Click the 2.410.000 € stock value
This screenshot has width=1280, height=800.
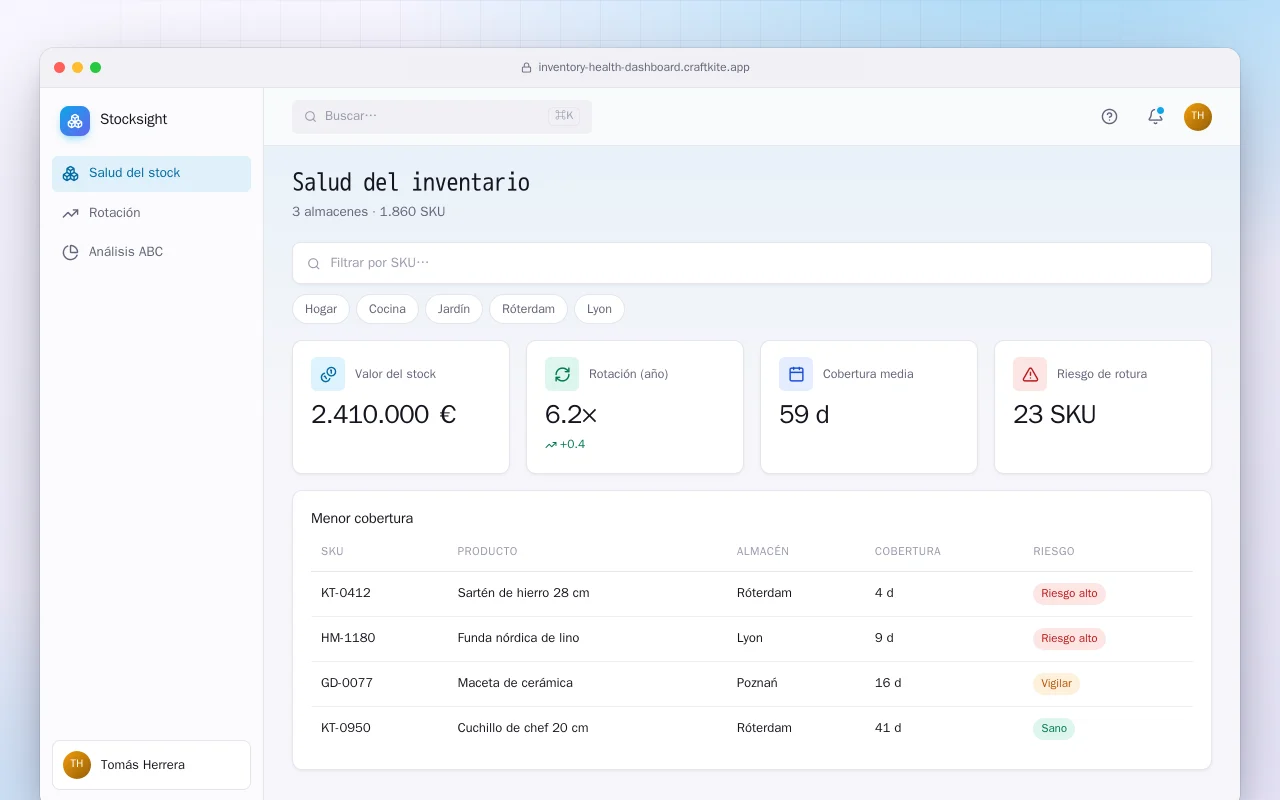384,414
